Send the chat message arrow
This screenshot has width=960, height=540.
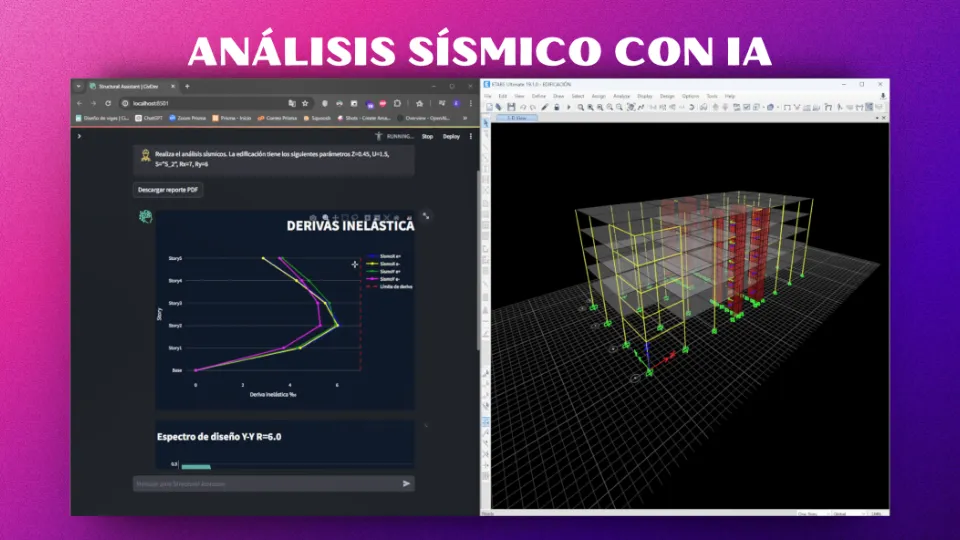point(407,484)
